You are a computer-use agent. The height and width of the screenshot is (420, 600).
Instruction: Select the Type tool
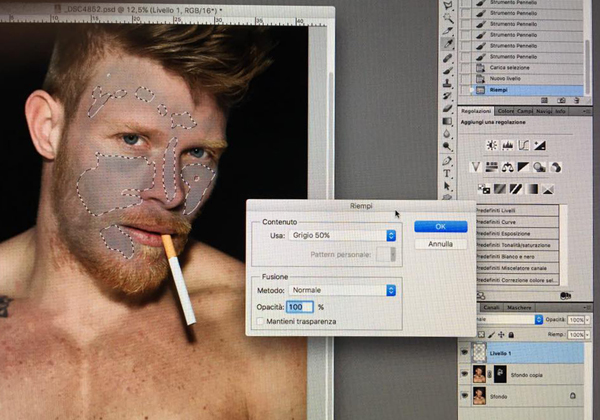[x=447, y=174]
